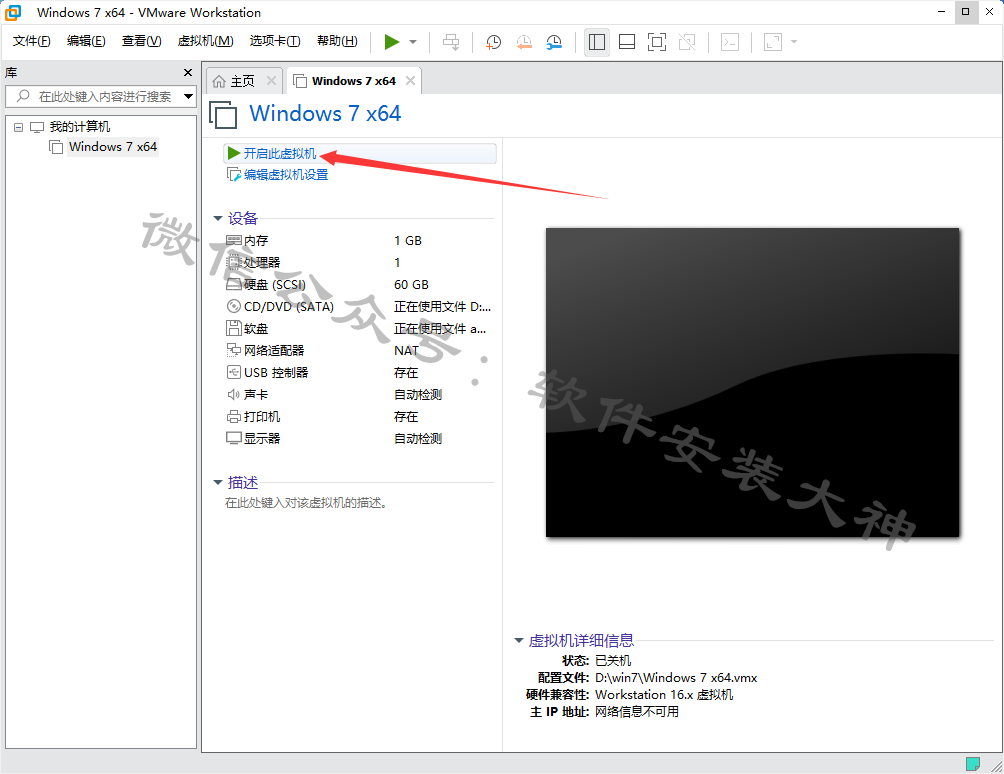Select the 硬盘 (SCSI) device row
Image resolution: width=1004 pixels, height=774 pixels.
coord(359,285)
